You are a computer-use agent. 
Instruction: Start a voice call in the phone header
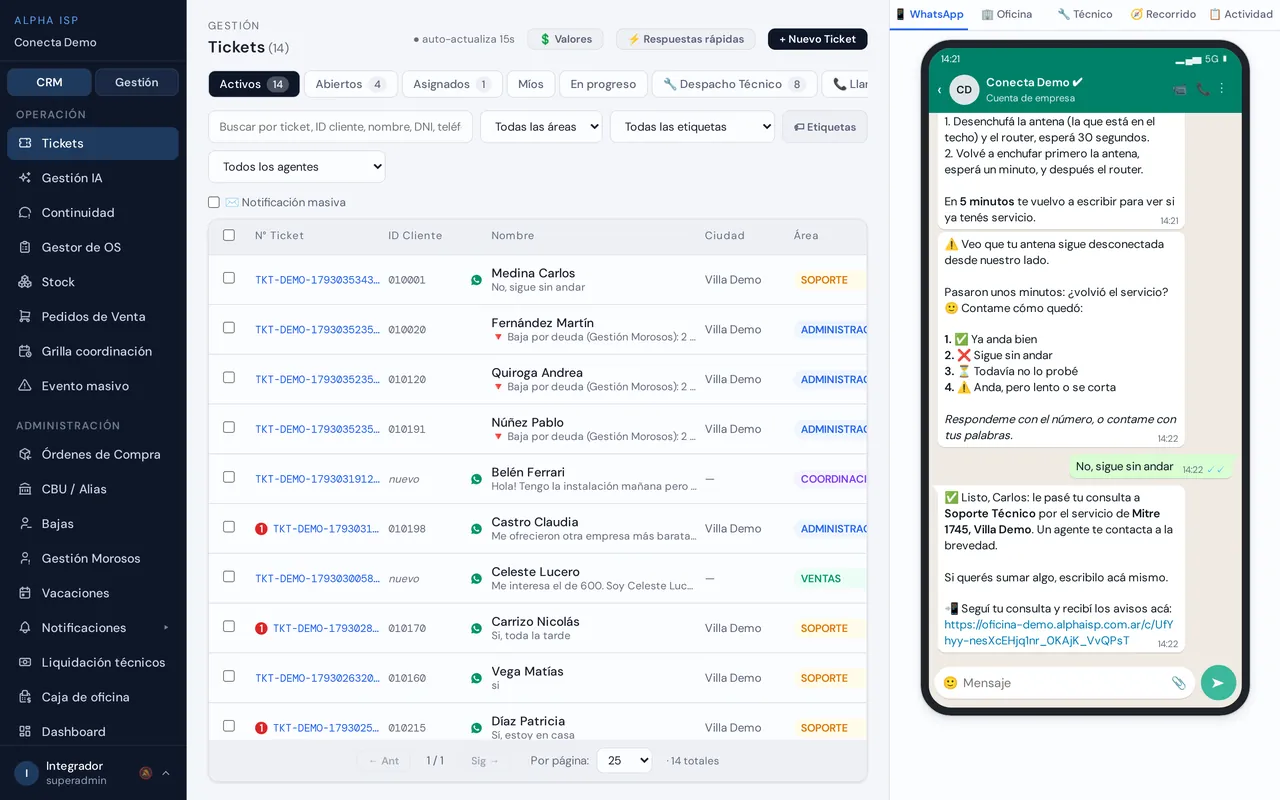[x=1202, y=89]
